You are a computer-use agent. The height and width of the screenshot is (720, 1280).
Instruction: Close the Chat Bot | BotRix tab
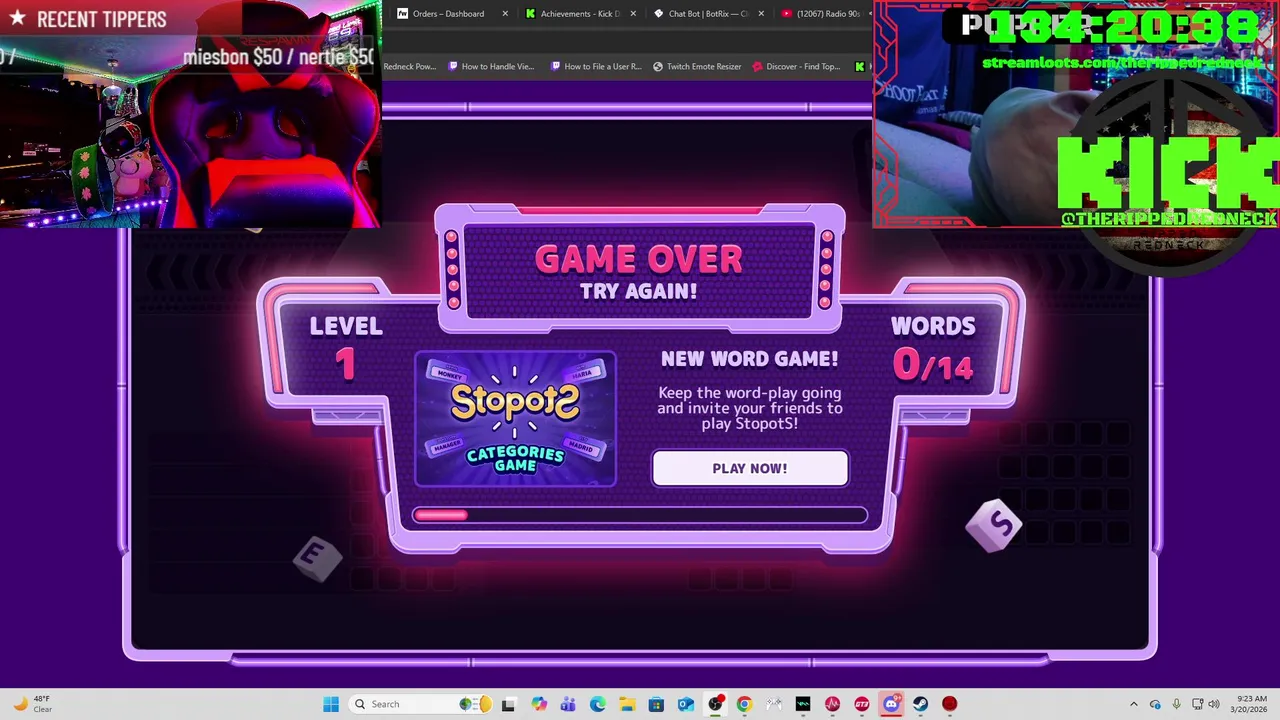click(x=761, y=14)
